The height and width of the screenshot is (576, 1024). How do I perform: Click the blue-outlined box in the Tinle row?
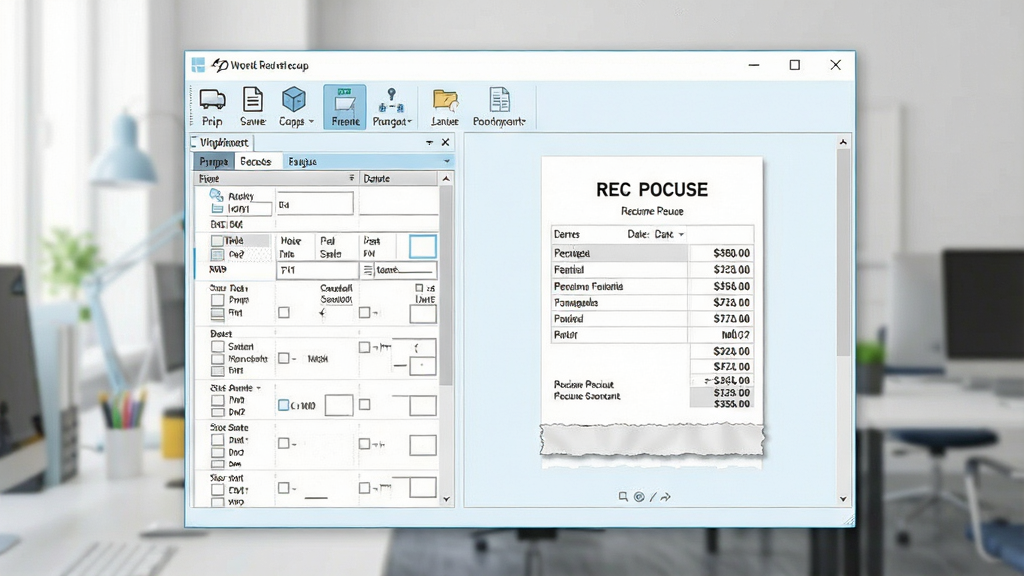point(423,247)
